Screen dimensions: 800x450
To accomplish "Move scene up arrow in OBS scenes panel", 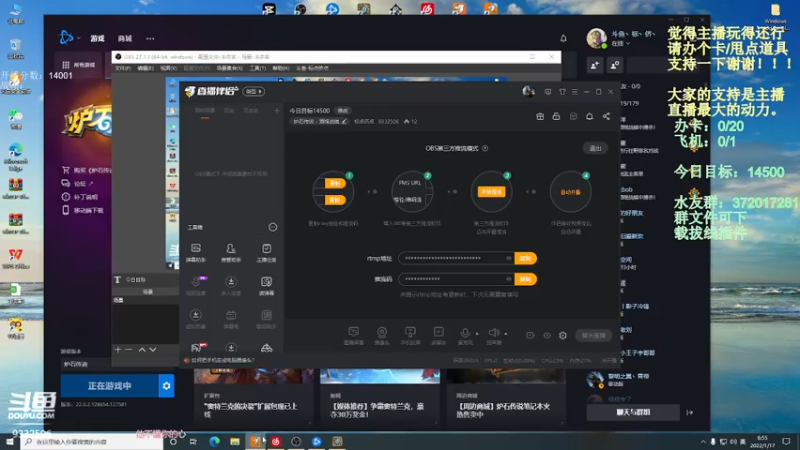I will point(142,349).
